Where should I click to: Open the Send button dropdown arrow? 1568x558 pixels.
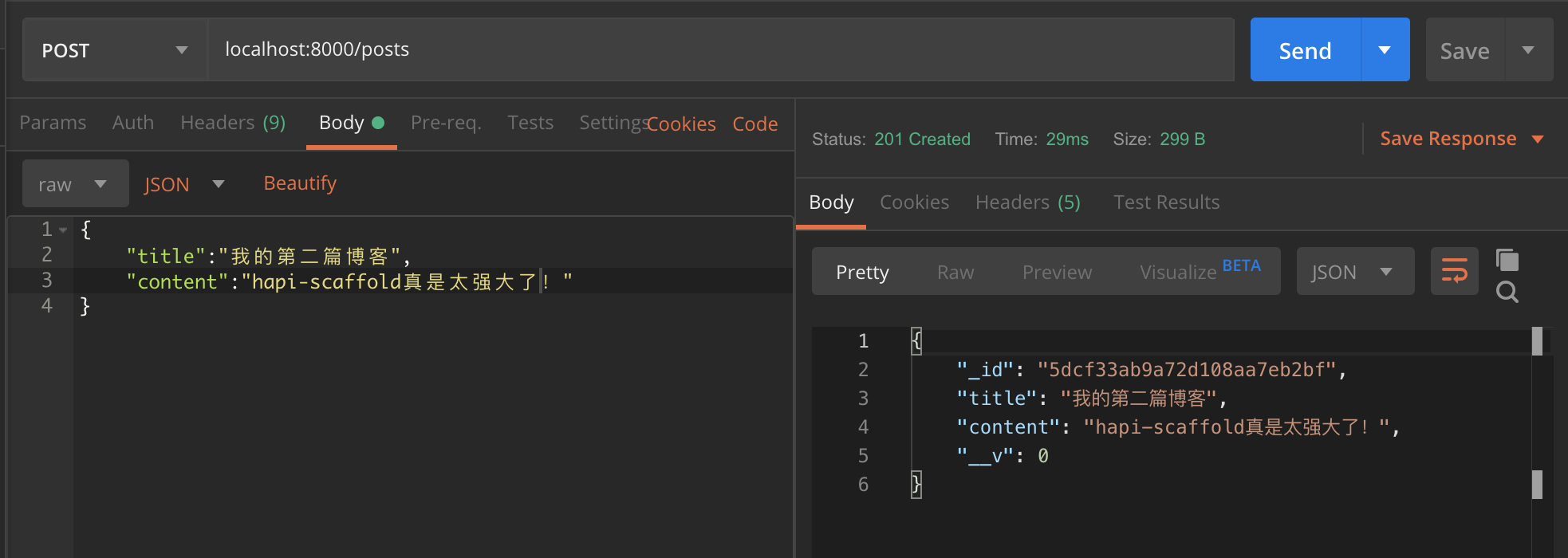pyautogui.click(x=1385, y=50)
